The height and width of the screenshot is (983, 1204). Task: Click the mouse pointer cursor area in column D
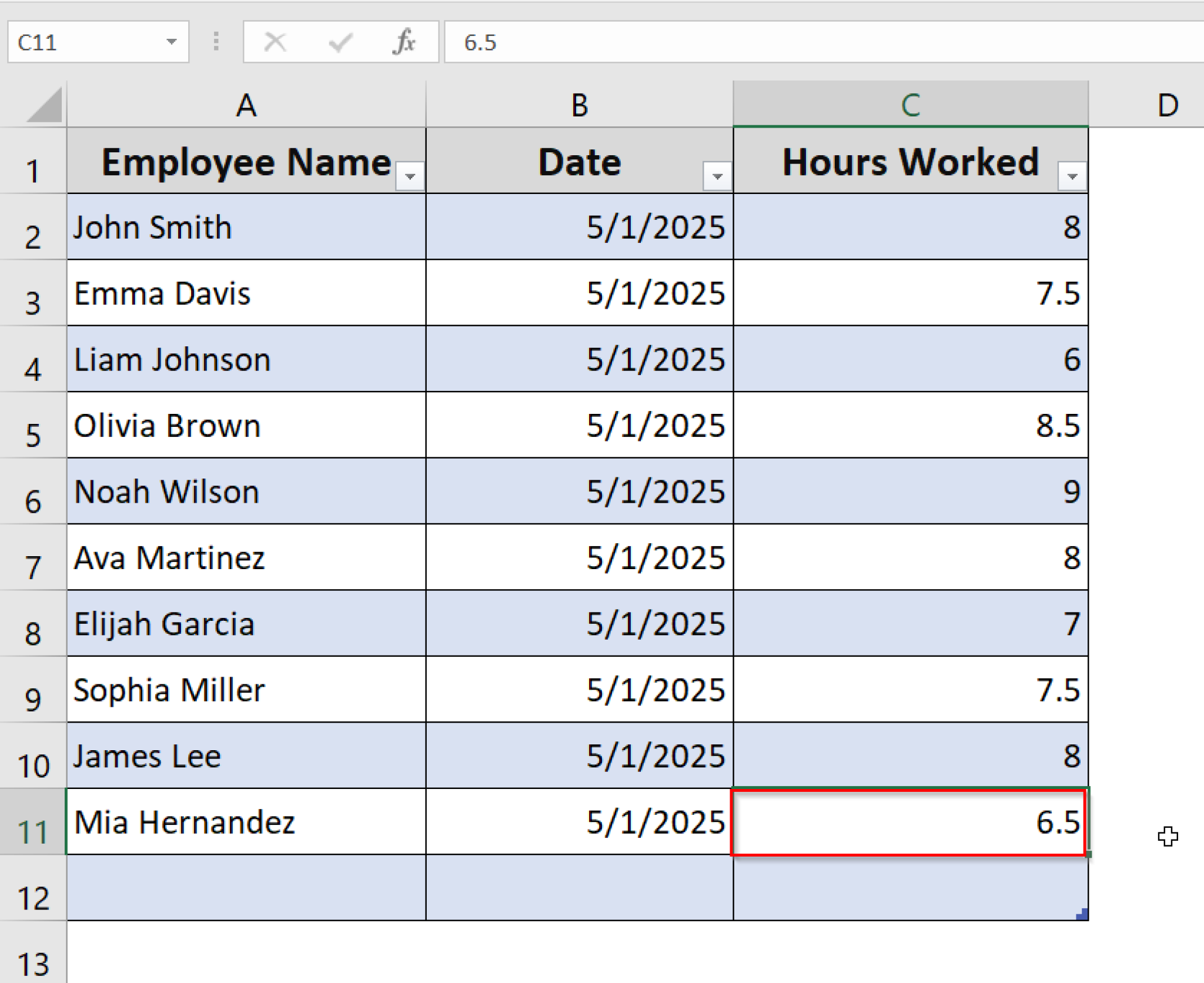1167,835
